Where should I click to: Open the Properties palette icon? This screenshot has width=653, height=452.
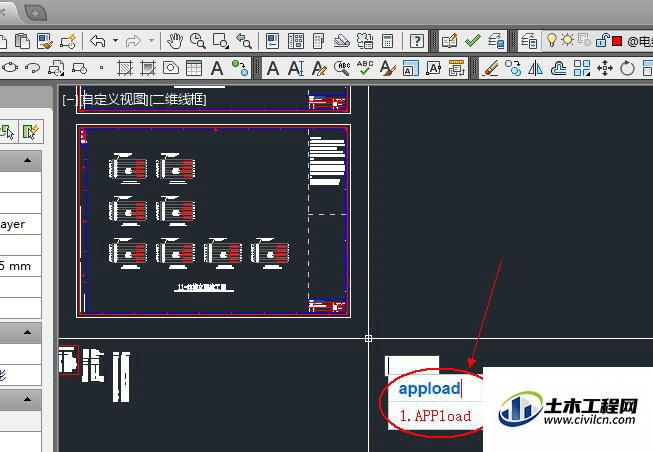tap(273, 41)
